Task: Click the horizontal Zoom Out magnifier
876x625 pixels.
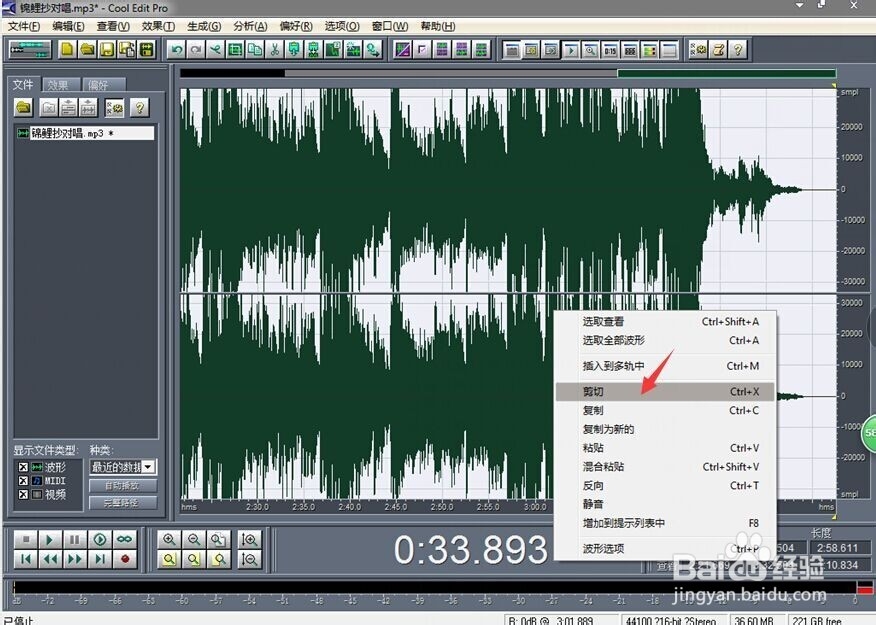Action: pyautogui.click(x=194, y=540)
